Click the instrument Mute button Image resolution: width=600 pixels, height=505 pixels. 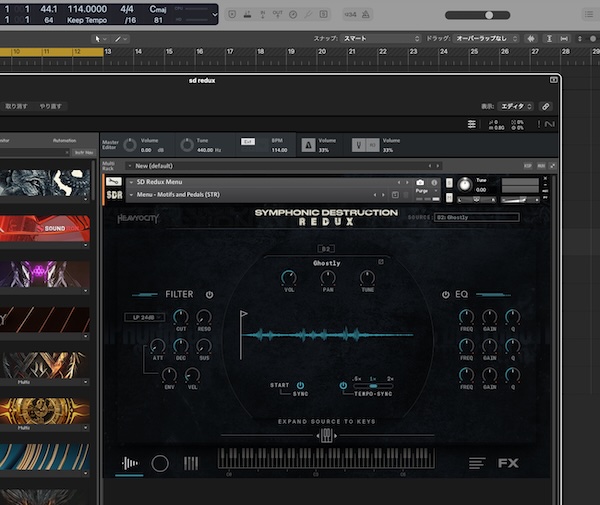point(449,197)
